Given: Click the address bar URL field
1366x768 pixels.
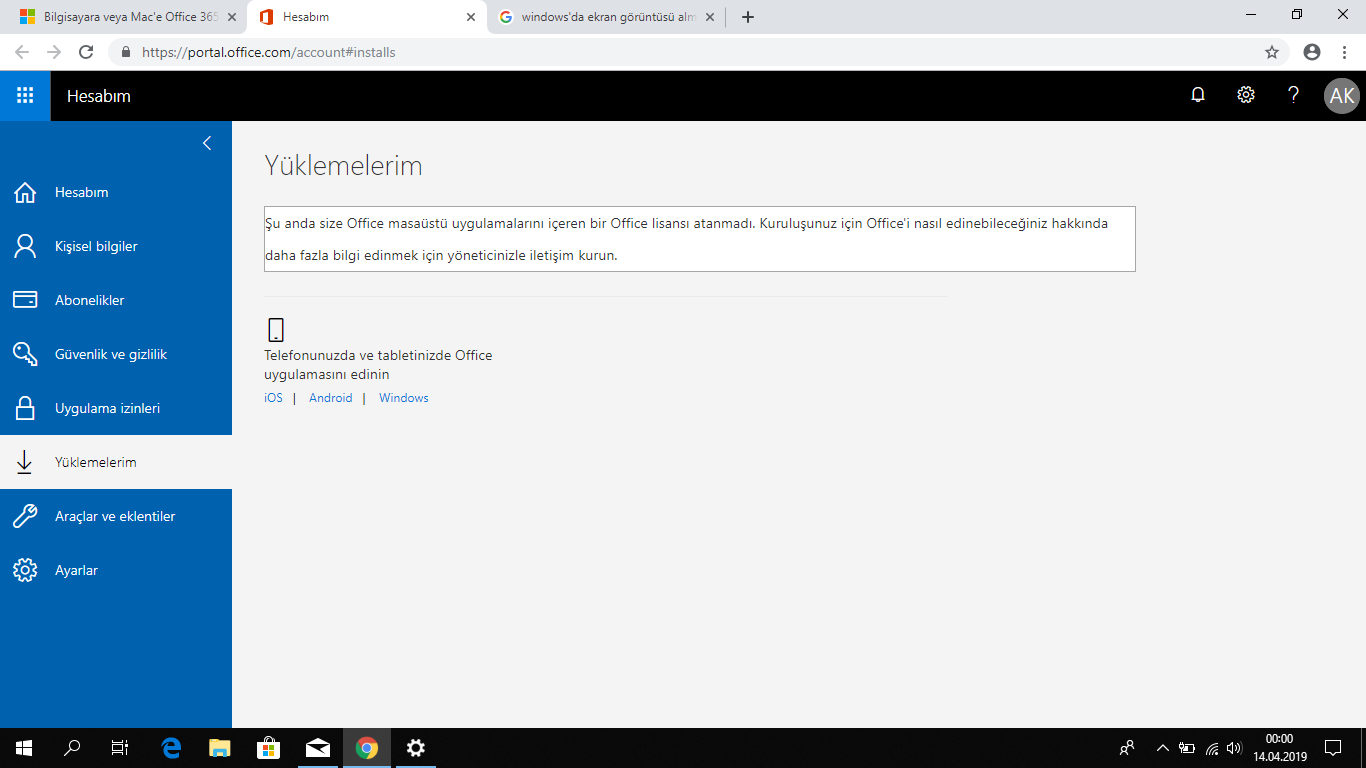Looking at the screenshot, I should [x=698, y=52].
